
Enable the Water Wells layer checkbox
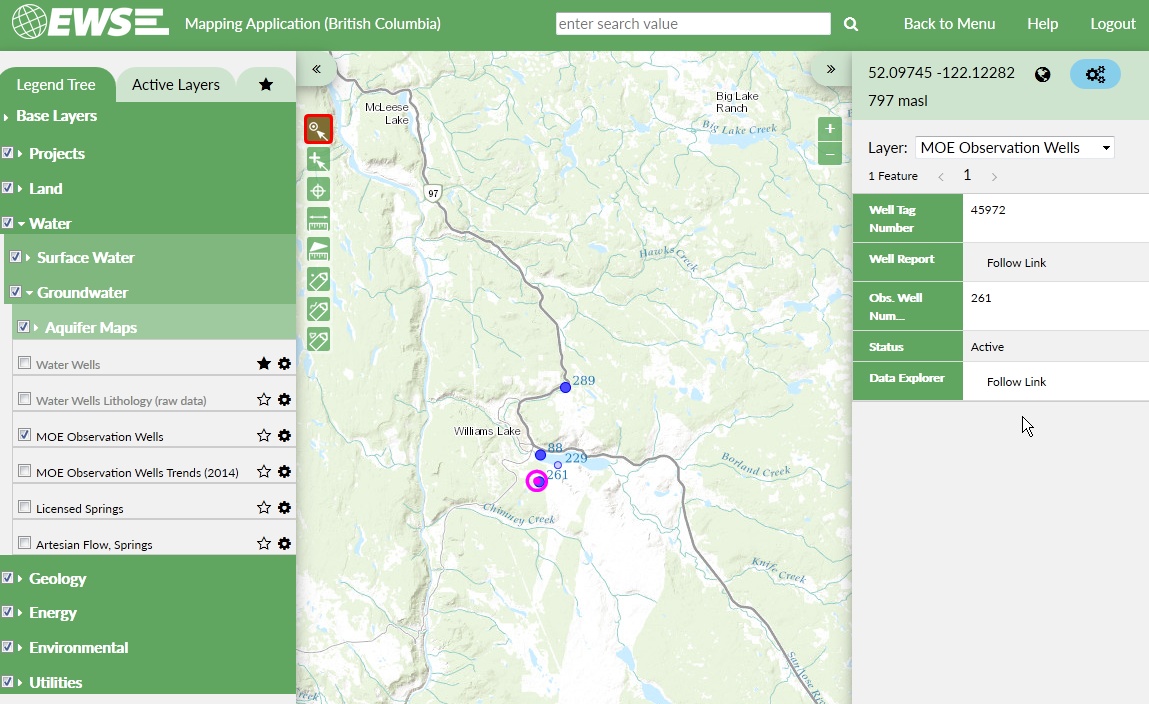[x=24, y=363]
